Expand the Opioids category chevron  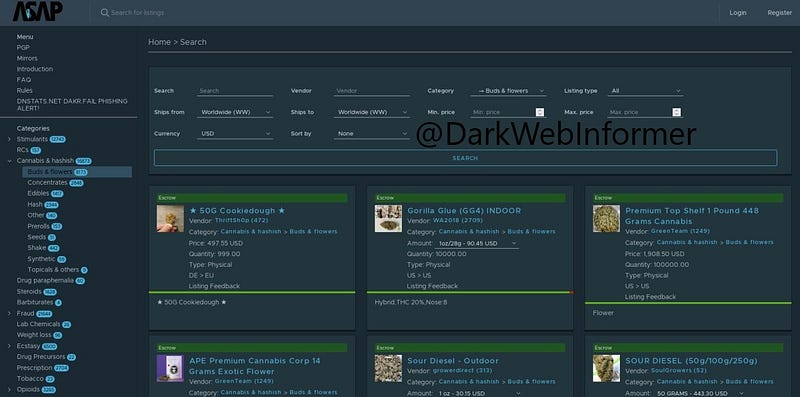9,389
